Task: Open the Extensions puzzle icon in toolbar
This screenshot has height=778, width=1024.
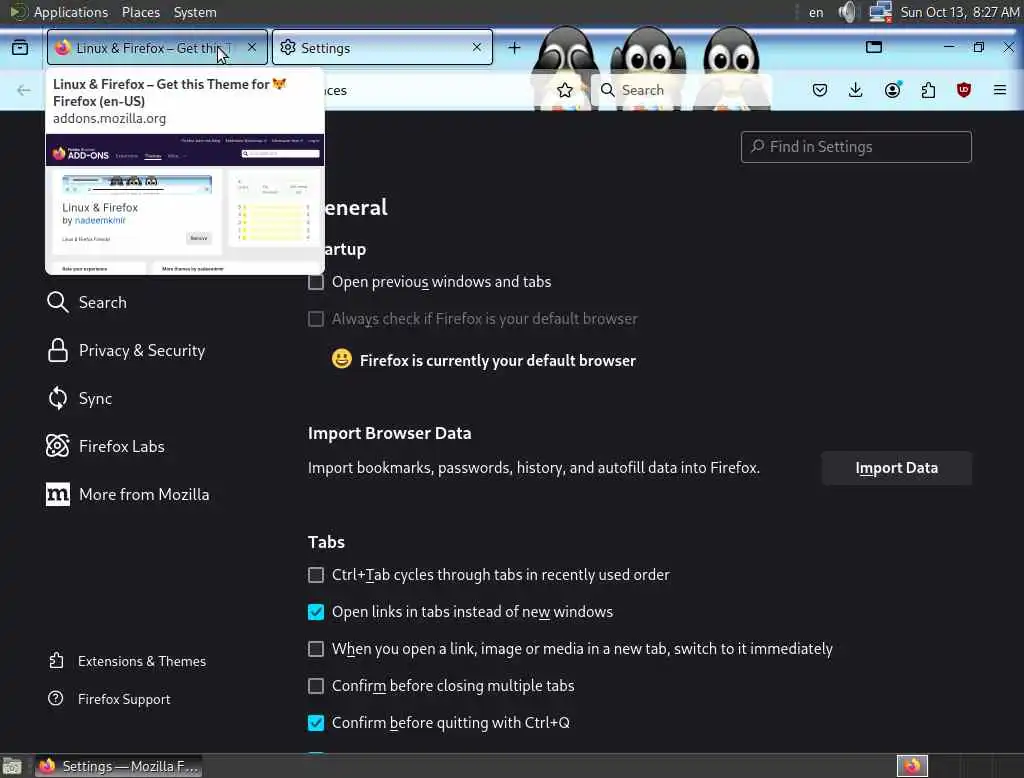Action: 928,90
